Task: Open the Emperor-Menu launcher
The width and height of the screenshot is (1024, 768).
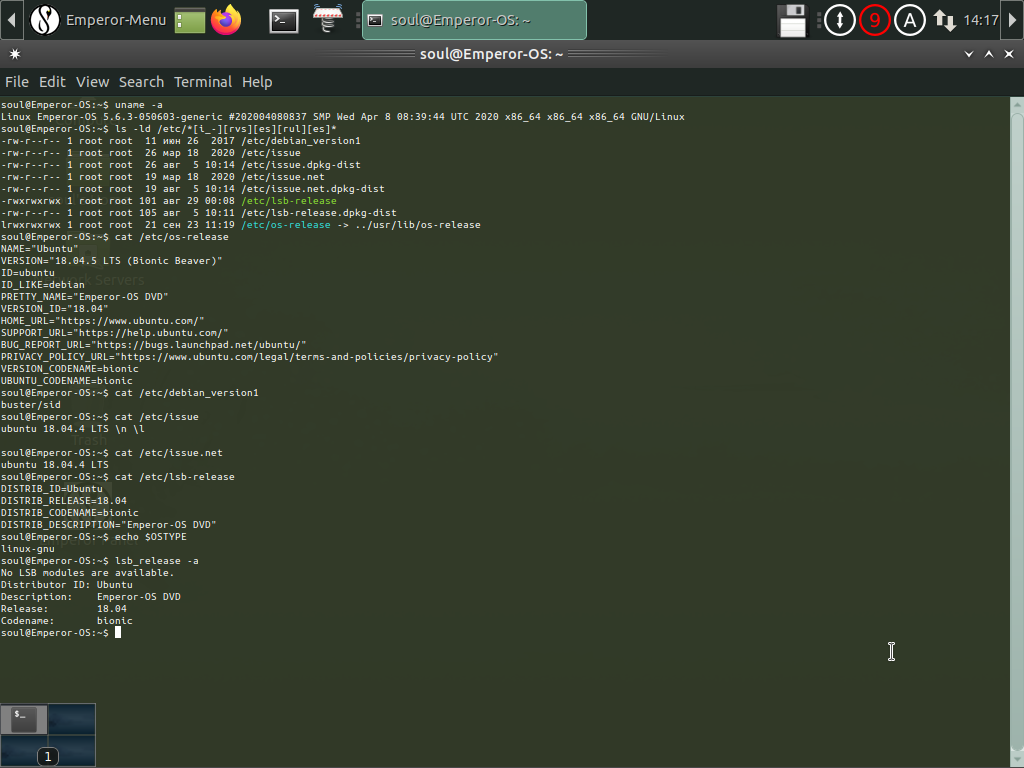Action: click(98, 20)
